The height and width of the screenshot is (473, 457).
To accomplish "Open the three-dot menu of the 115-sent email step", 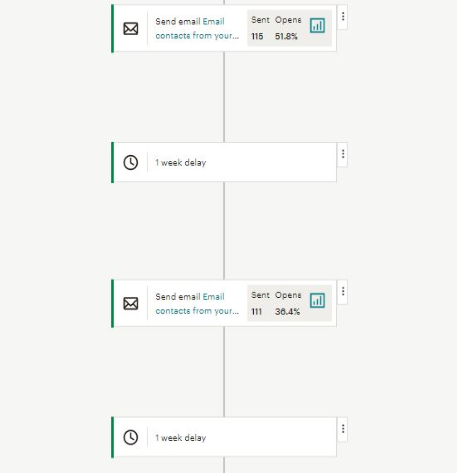I will [x=343, y=17].
